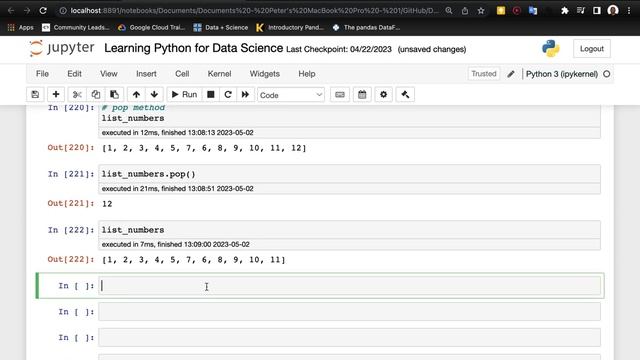640x360 pixels.
Task: Click the browser address bar URL
Action: pos(254,11)
